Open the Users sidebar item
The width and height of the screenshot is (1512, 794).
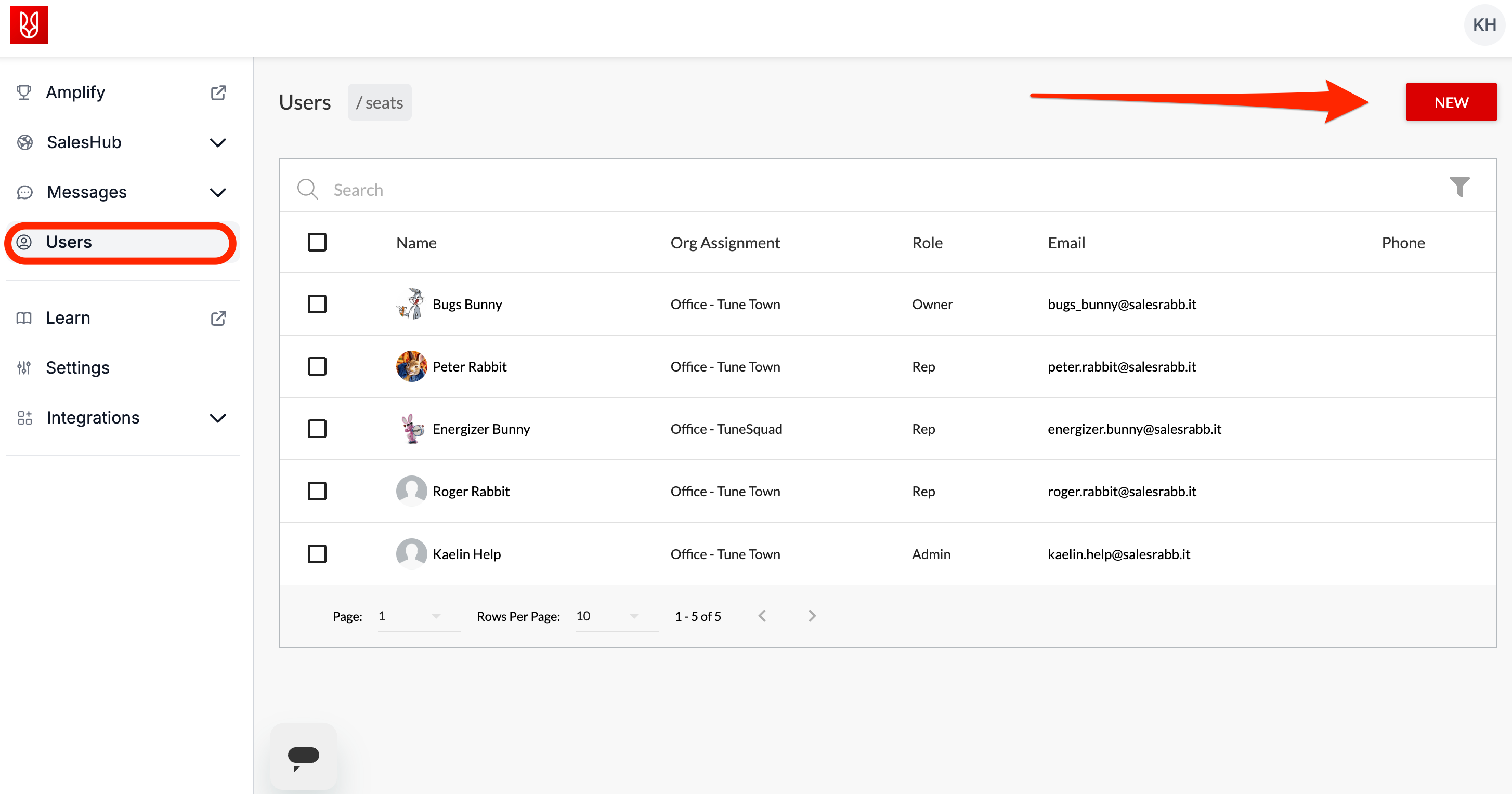69,242
